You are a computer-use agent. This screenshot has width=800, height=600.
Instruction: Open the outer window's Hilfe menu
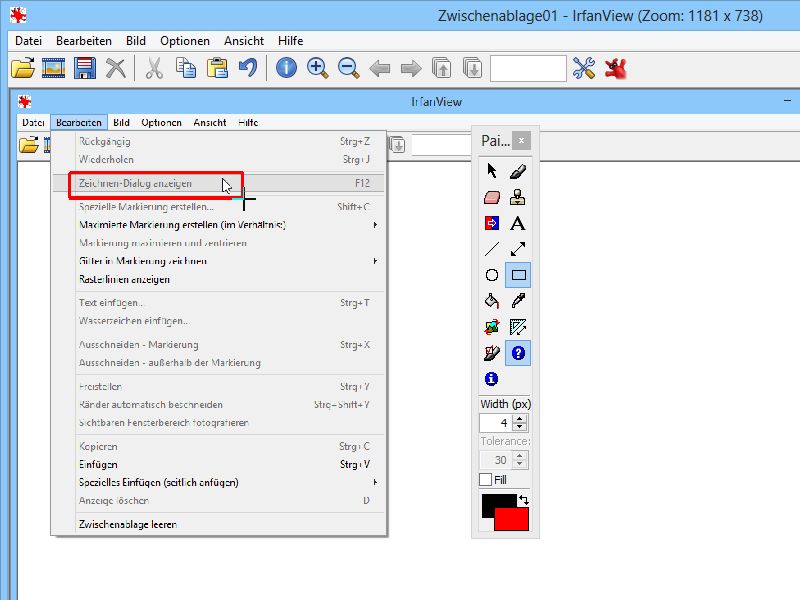(x=290, y=41)
